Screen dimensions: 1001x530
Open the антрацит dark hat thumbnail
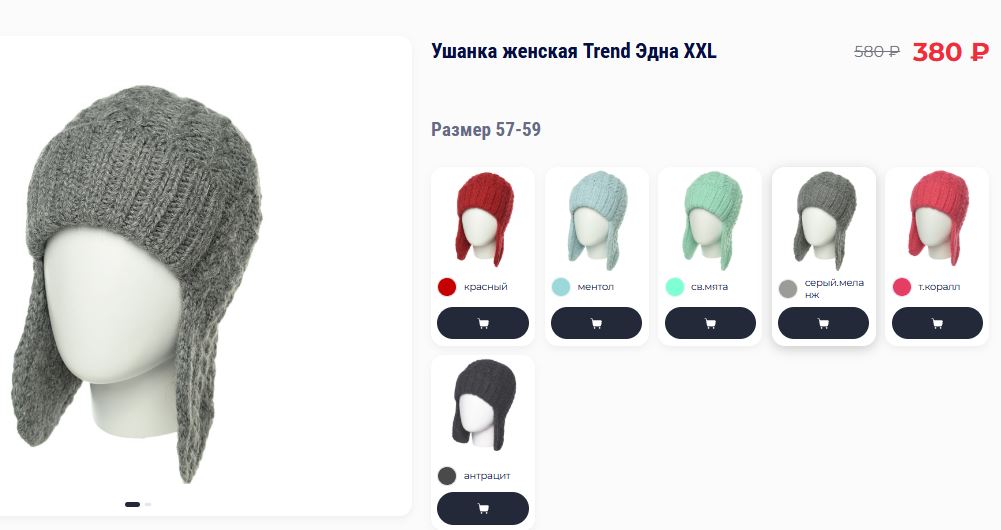pyautogui.click(x=484, y=405)
